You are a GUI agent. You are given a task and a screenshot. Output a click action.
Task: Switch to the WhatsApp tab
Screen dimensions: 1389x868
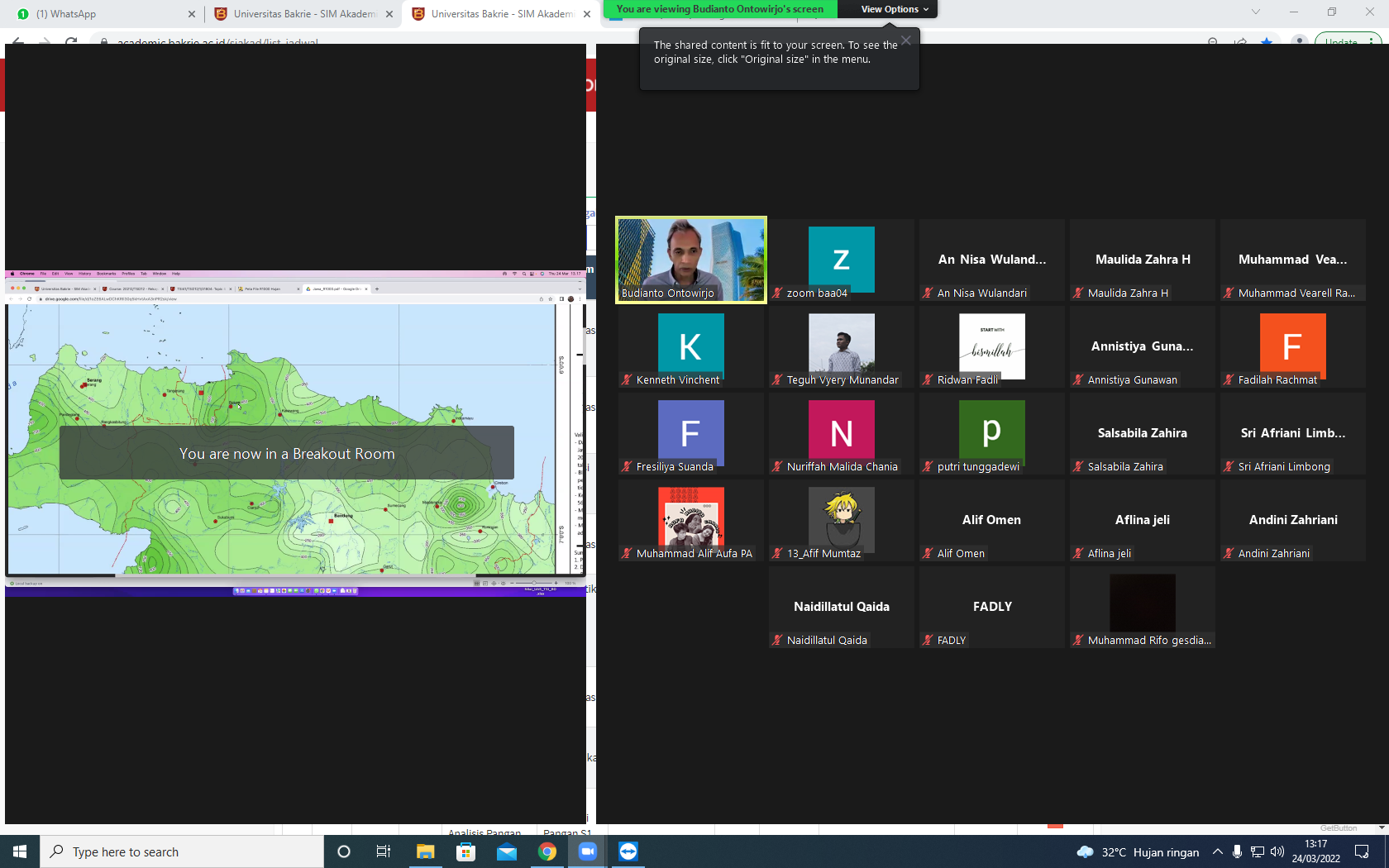tap(106, 14)
